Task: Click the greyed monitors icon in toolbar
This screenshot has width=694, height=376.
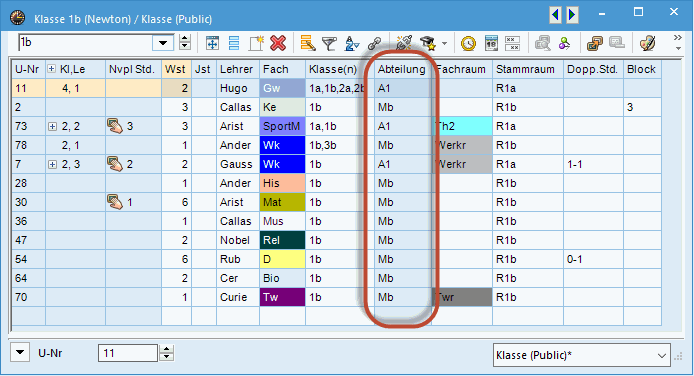Action: (617, 43)
